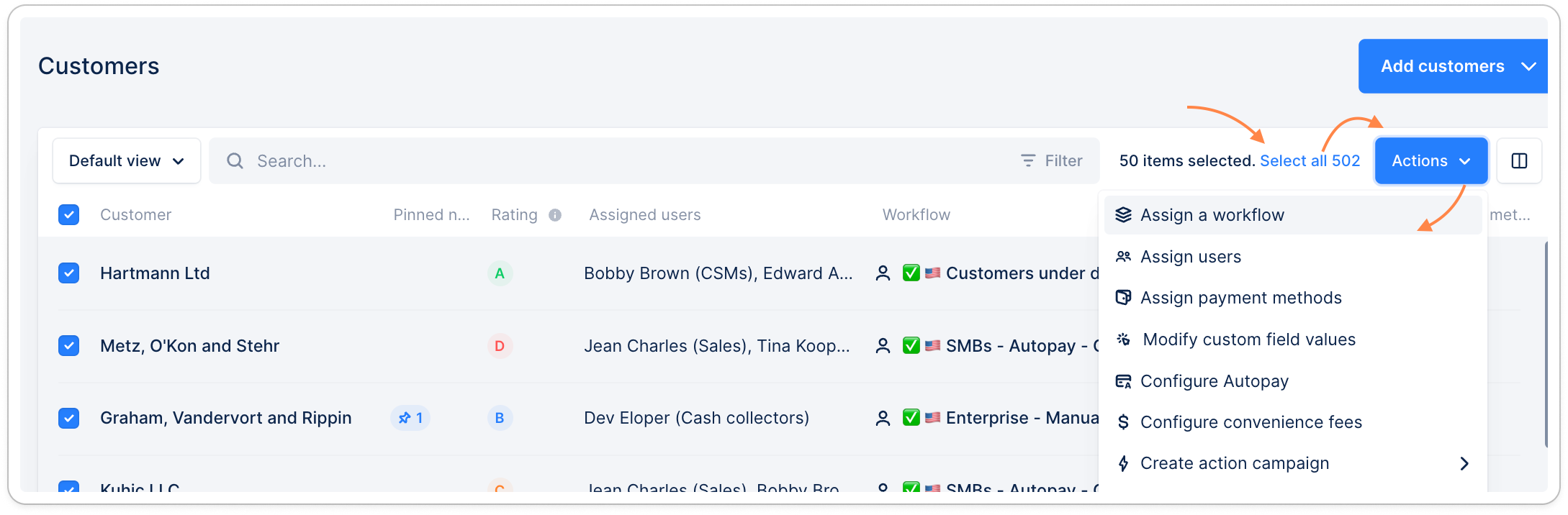Deselect the Metz, O'Kon and Stehr checkbox
1568x515 pixels.
point(69,346)
